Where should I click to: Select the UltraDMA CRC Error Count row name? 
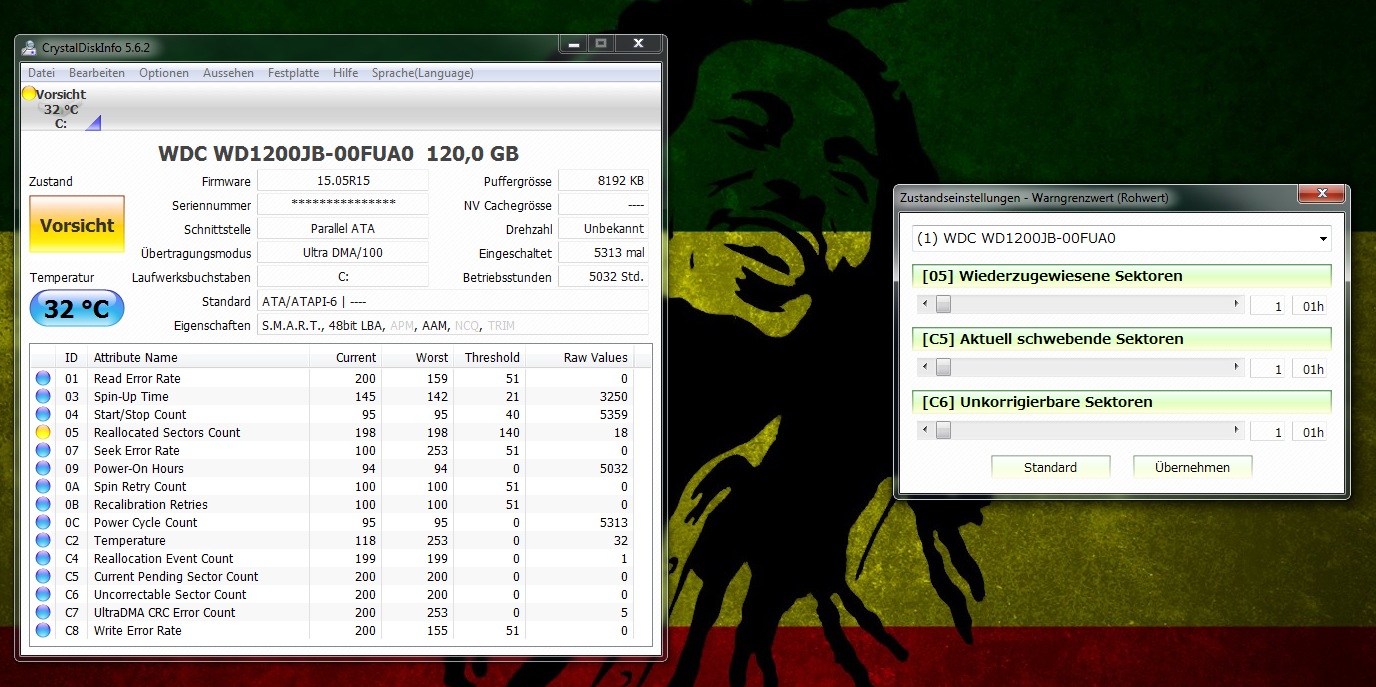point(165,612)
